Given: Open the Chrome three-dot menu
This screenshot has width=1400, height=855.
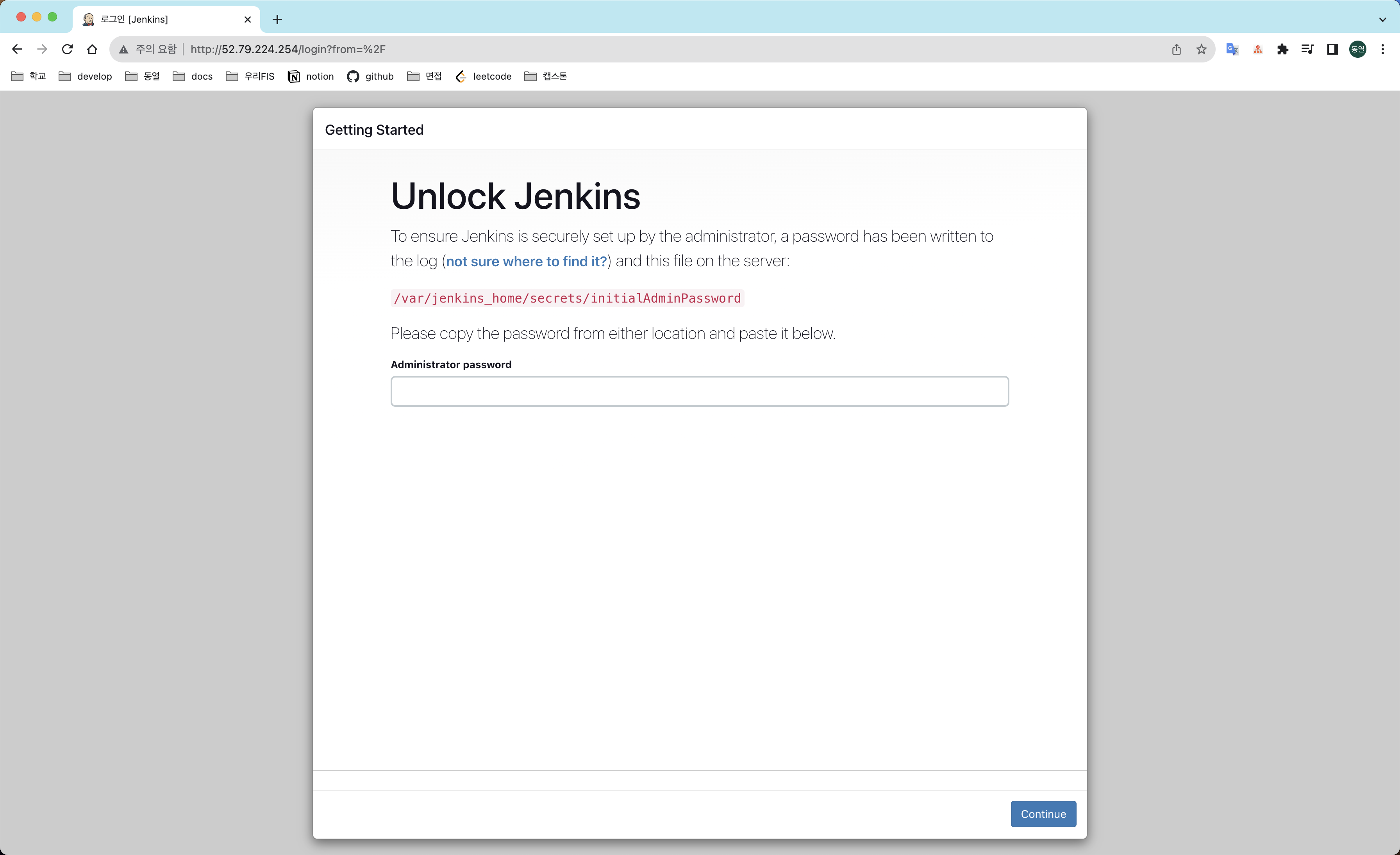Looking at the screenshot, I should coord(1383,50).
